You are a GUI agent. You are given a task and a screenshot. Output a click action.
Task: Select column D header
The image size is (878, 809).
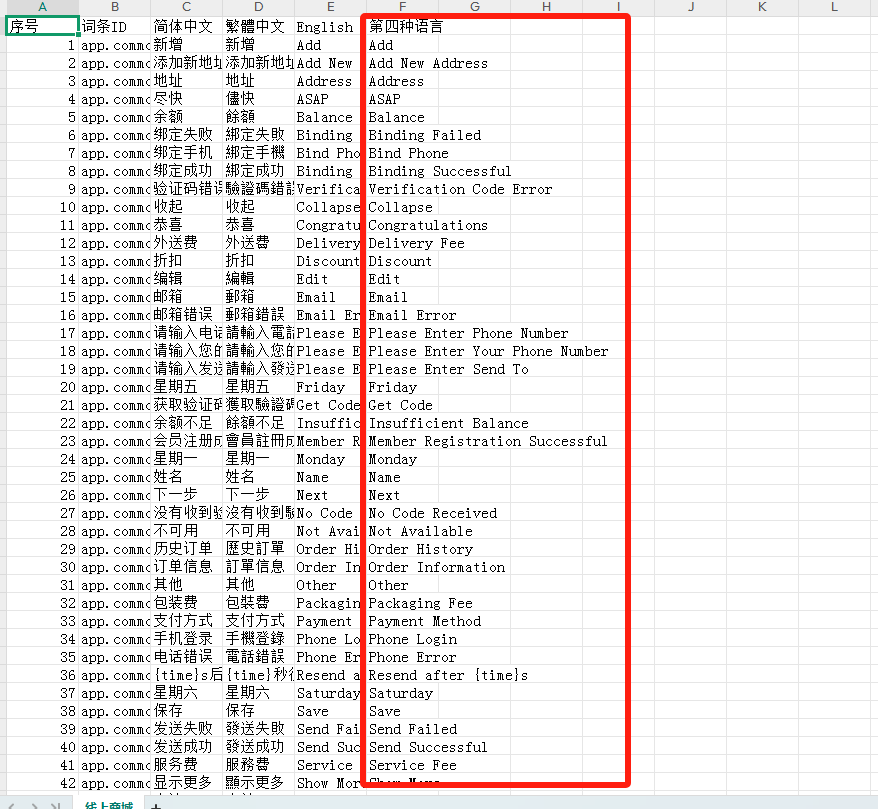pos(258,7)
